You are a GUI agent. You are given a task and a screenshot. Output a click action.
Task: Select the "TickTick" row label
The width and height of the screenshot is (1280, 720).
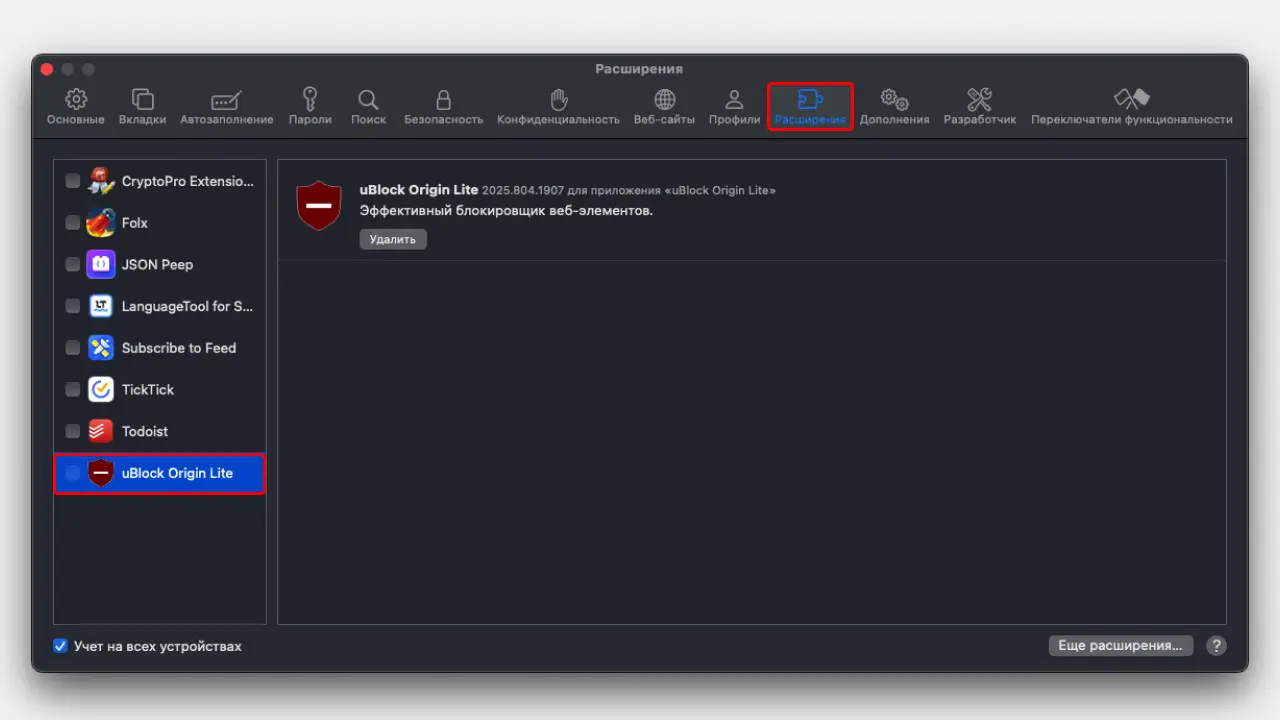click(148, 390)
